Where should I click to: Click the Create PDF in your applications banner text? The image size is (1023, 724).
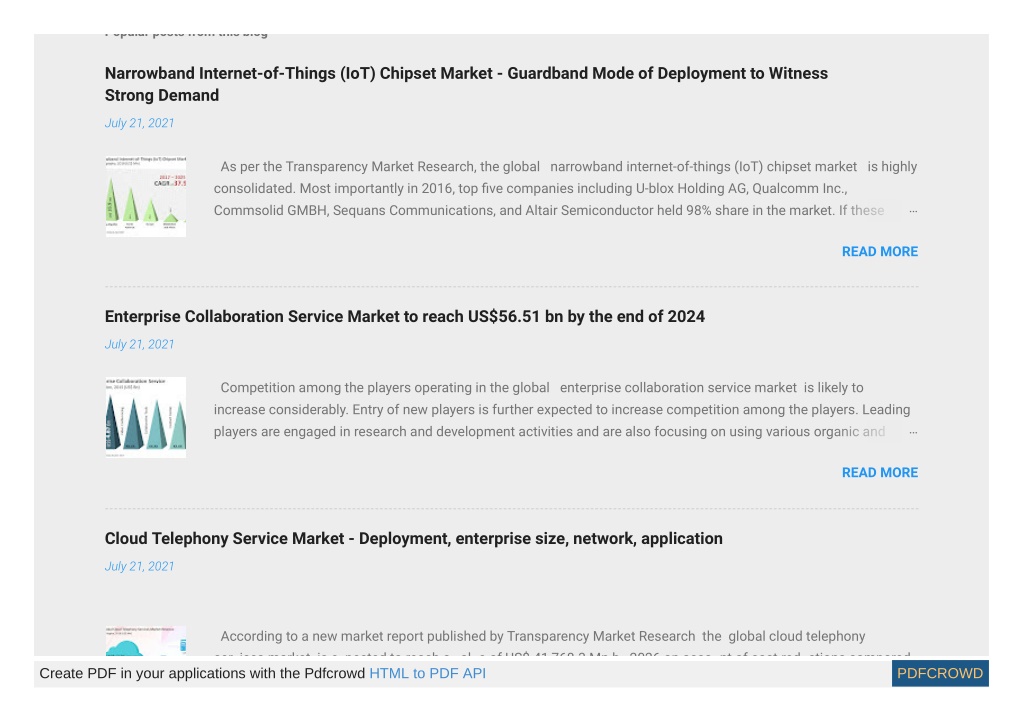tap(202, 673)
